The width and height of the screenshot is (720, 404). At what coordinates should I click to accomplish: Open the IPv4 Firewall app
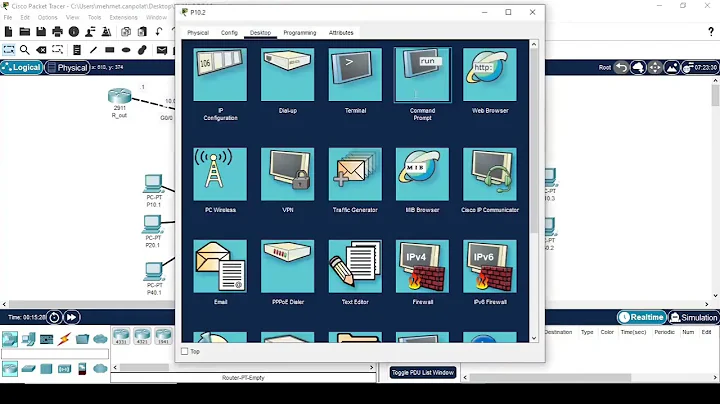[x=422, y=266]
